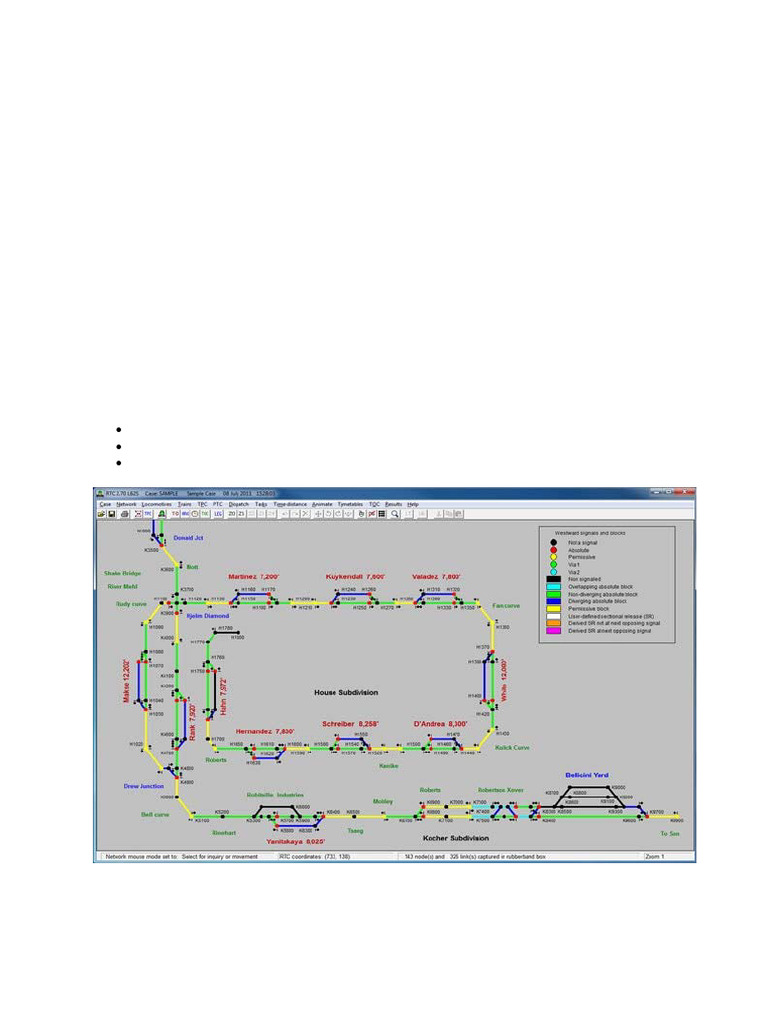Click the black grid toolbar icon
The image size is (768, 1024).
click(381, 514)
